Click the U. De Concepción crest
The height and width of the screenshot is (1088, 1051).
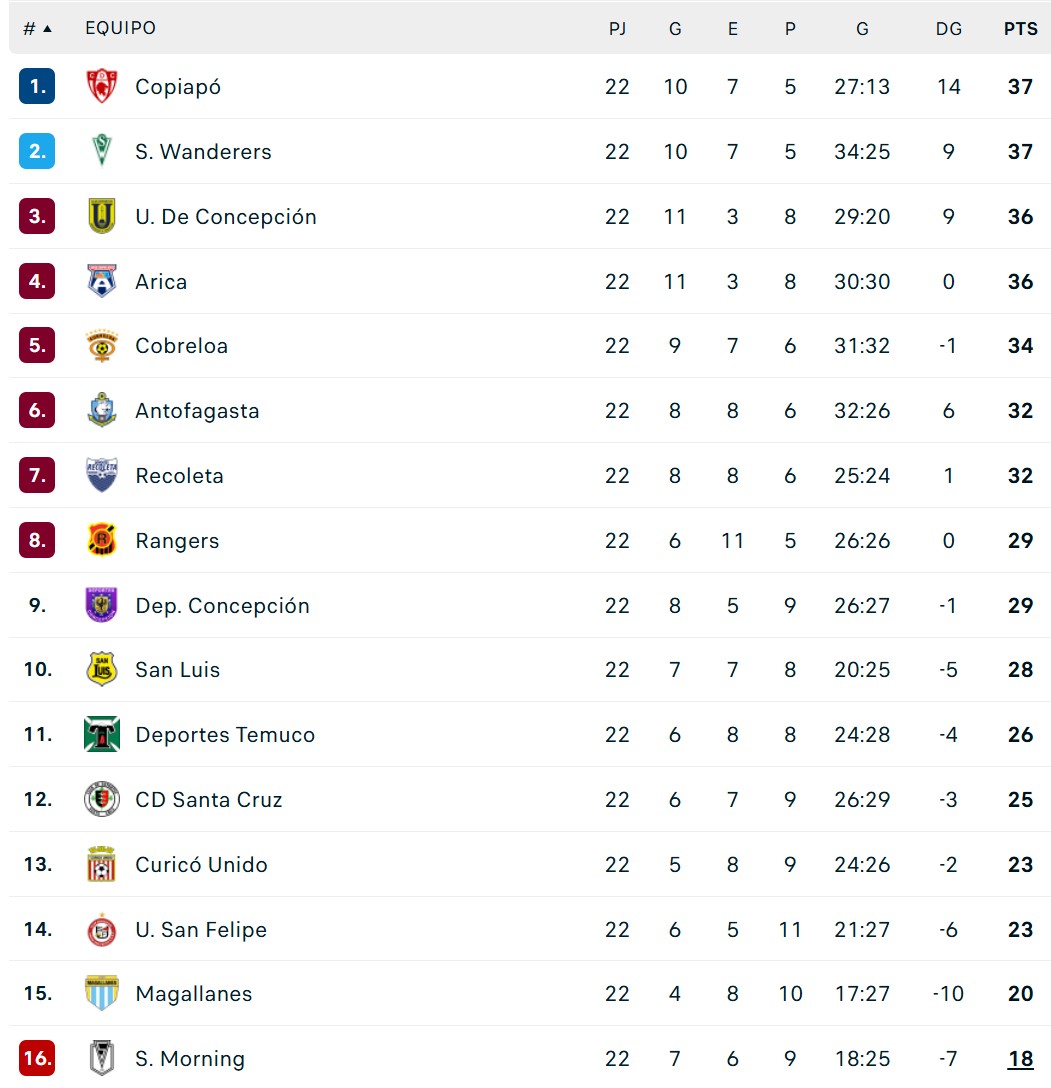101,217
